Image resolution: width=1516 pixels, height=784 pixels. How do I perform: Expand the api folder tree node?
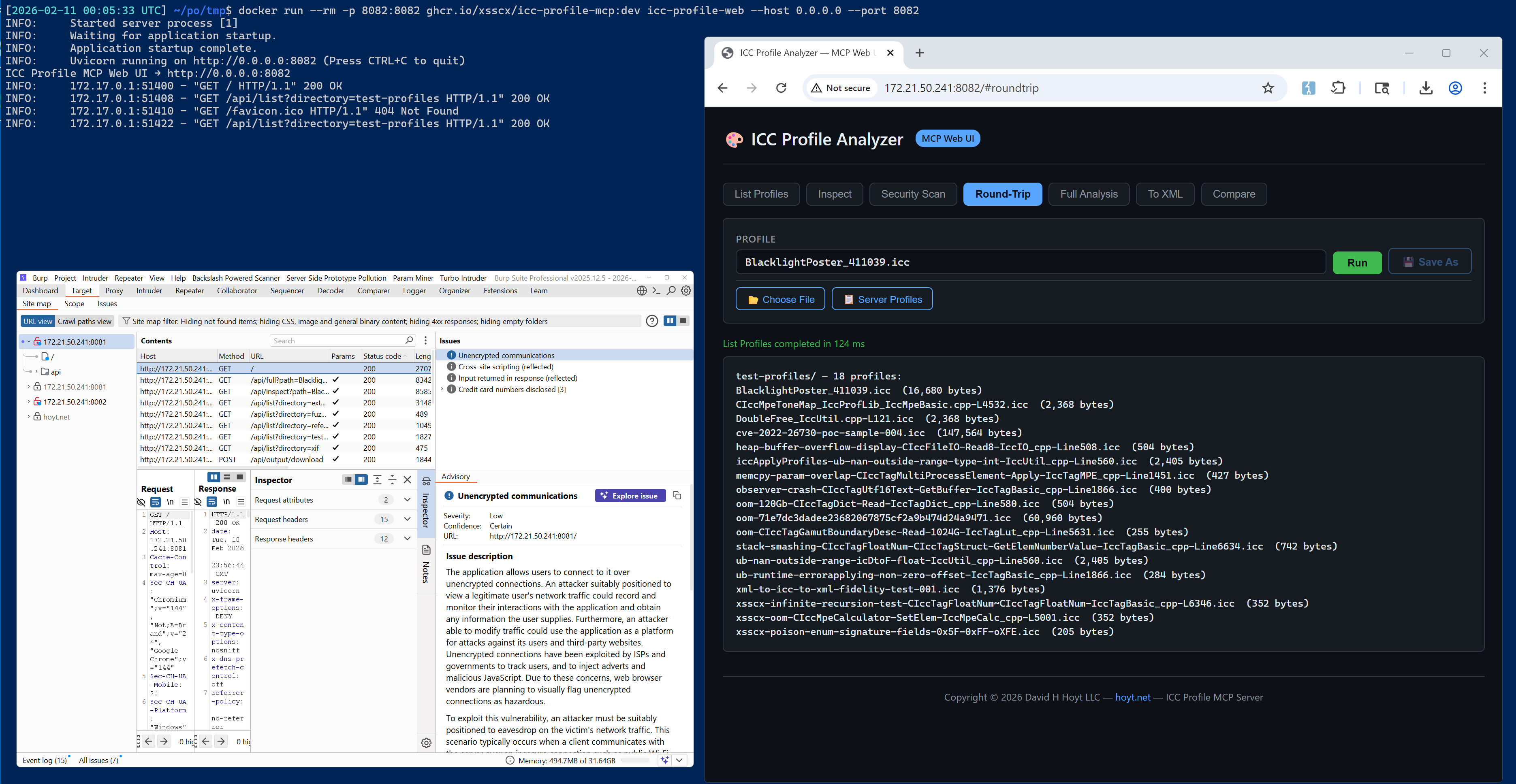[36, 372]
